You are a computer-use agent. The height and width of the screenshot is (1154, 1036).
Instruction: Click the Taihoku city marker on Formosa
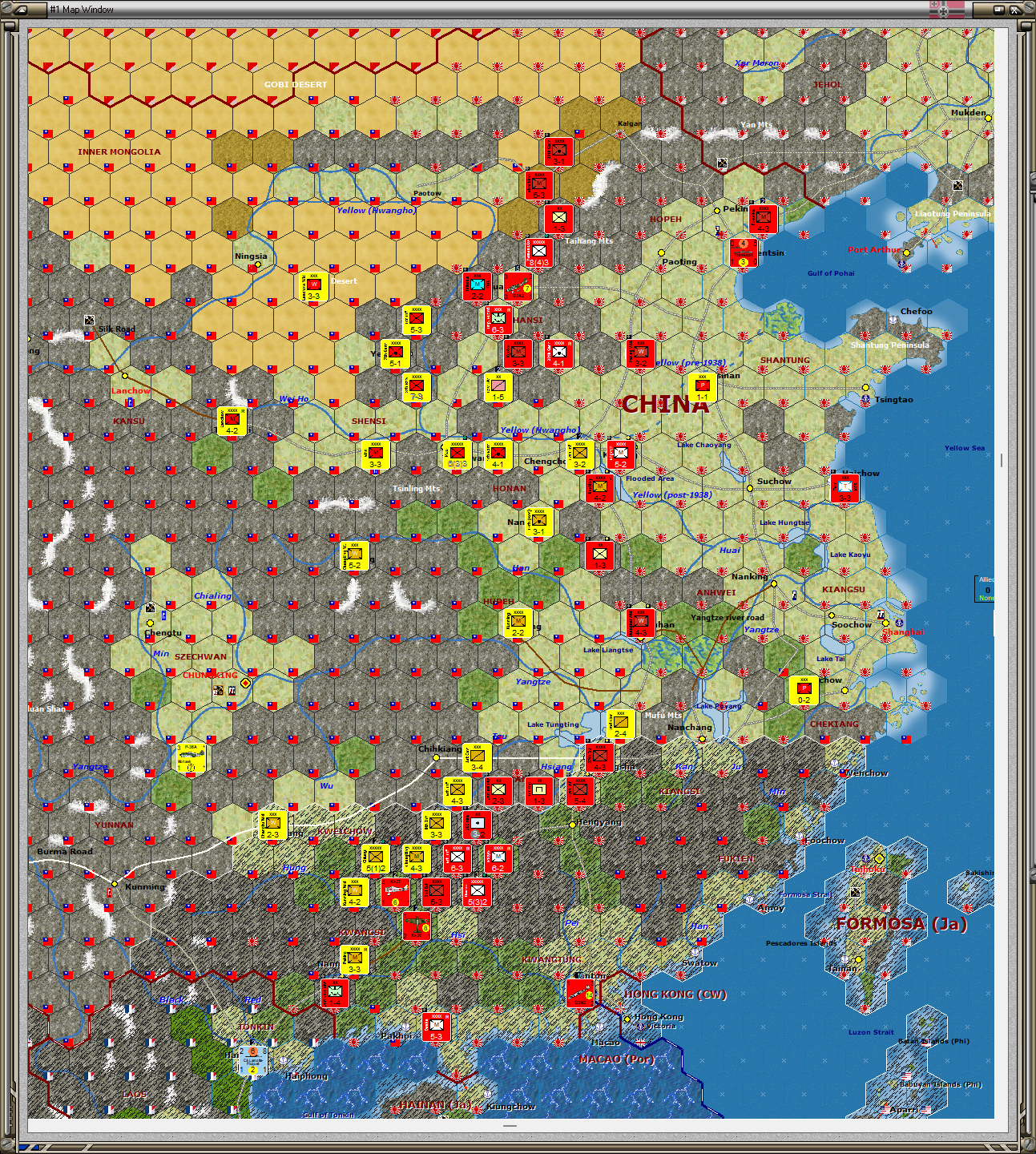(x=879, y=858)
